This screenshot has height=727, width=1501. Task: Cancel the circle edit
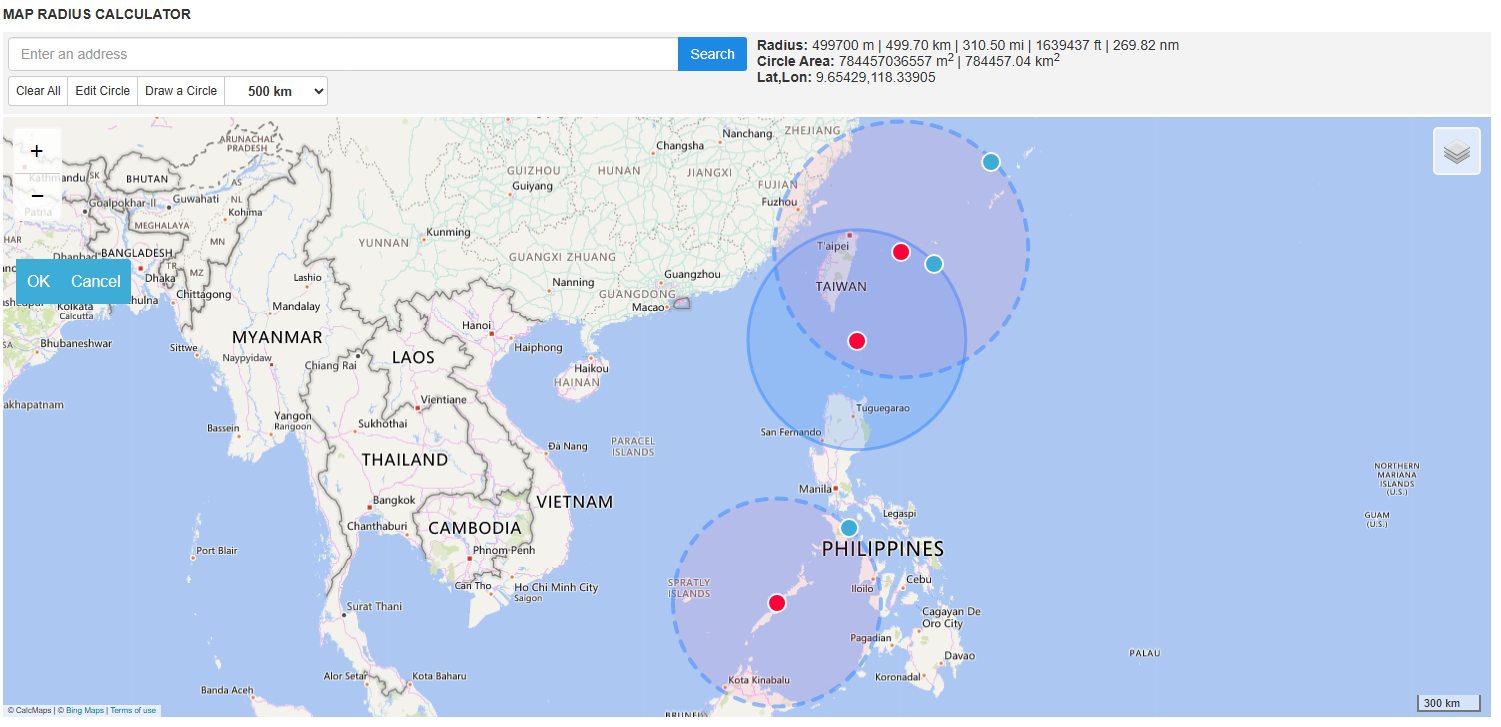coord(96,281)
